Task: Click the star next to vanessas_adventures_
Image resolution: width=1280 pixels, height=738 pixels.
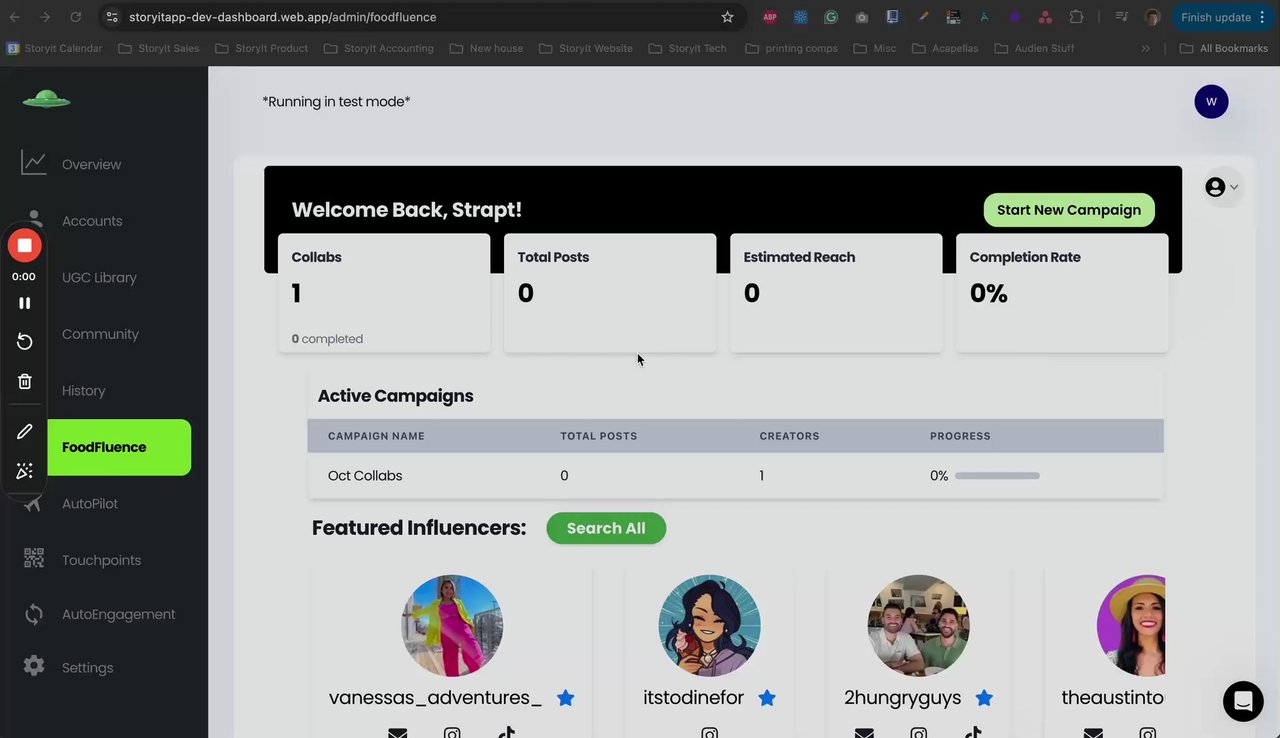Action: tap(566, 698)
